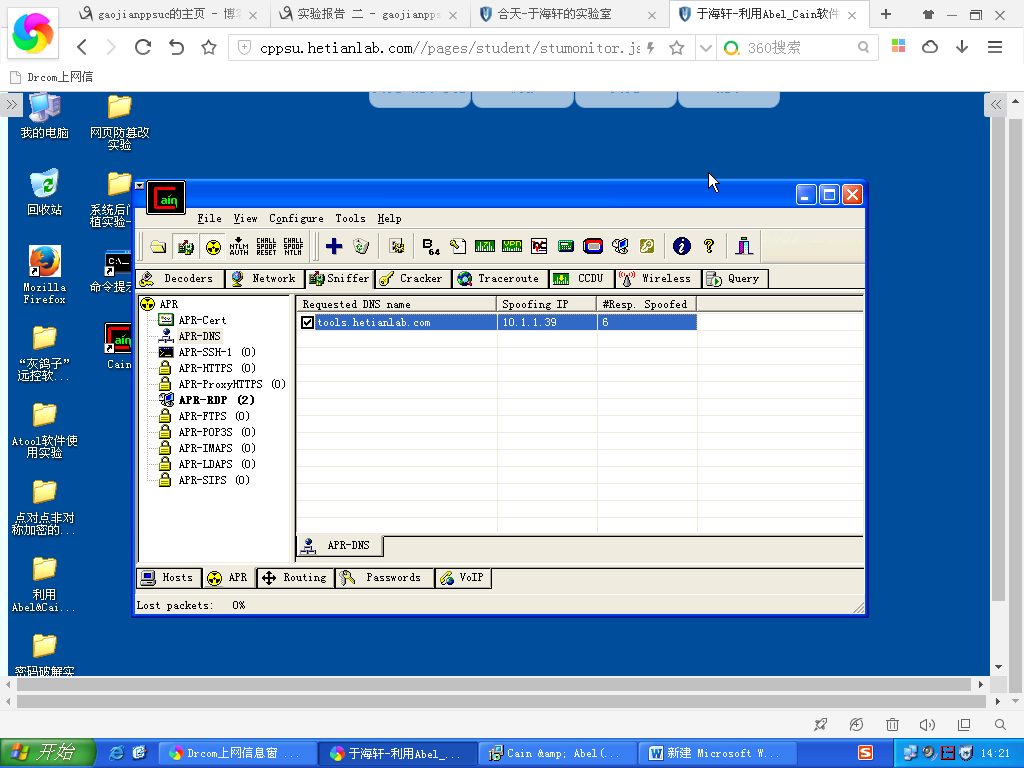
Task: Switch to the Wireless tab
Action: click(x=658, y=279)
